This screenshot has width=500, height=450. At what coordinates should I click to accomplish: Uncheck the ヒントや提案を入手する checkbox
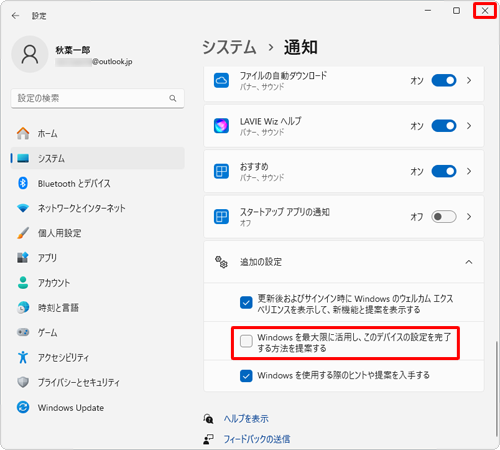[x=246, y=376]
